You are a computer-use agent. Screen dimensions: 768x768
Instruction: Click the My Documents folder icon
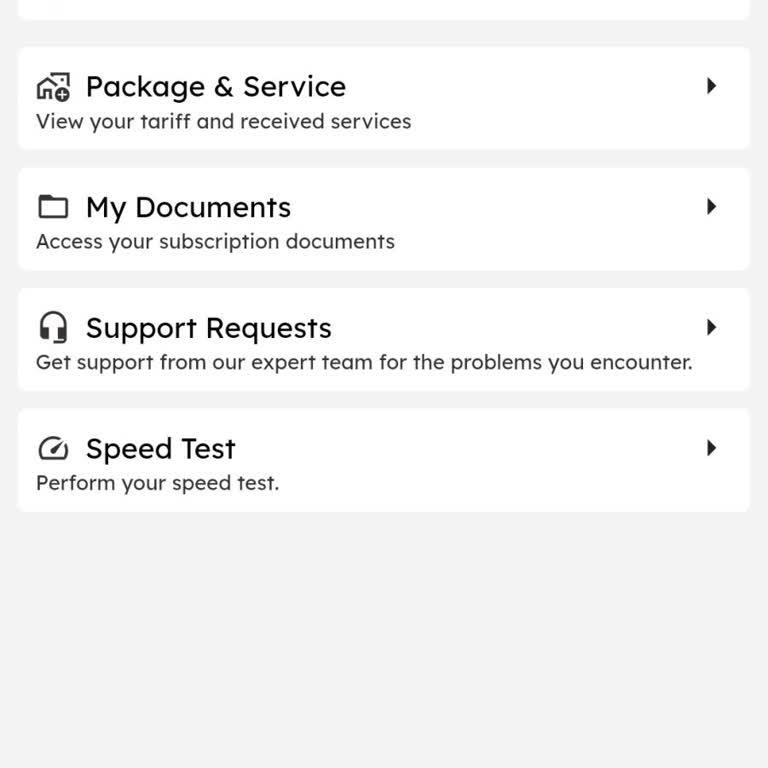click(53, 207)
